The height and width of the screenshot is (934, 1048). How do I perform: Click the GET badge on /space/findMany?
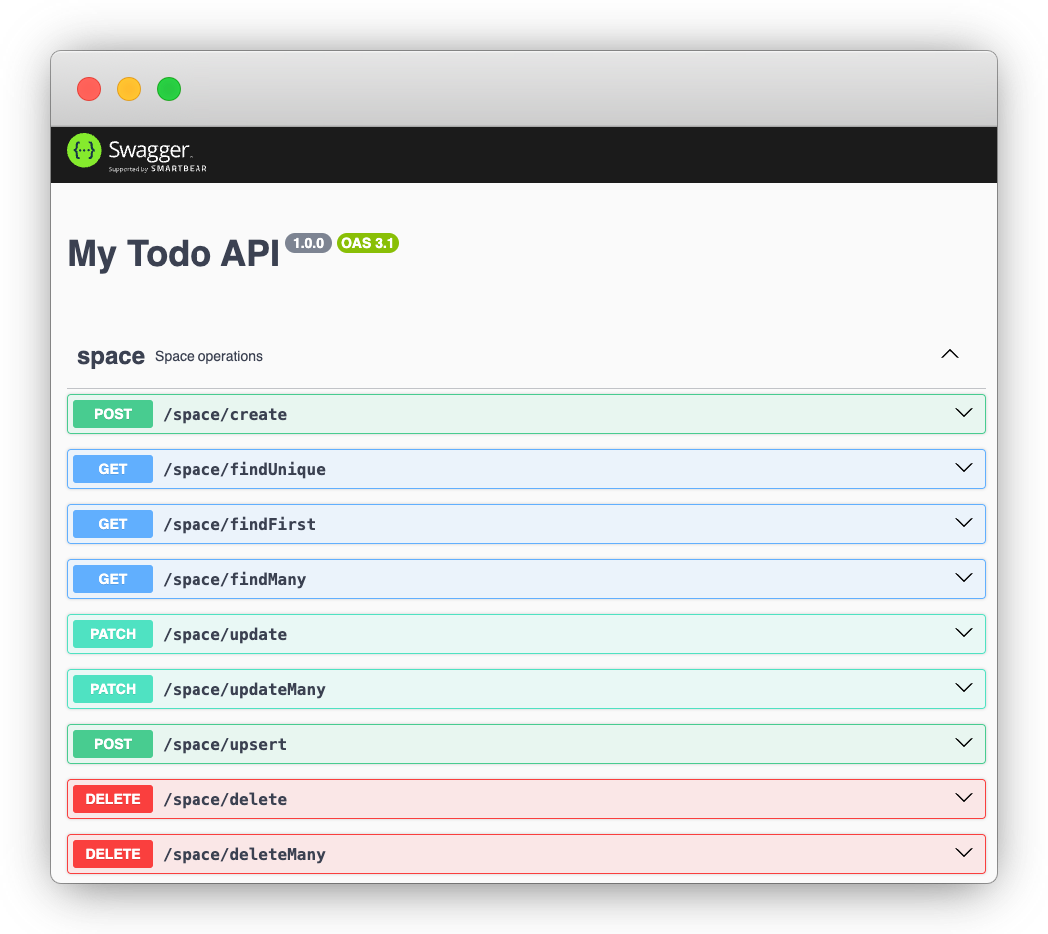tap(112, 578)
